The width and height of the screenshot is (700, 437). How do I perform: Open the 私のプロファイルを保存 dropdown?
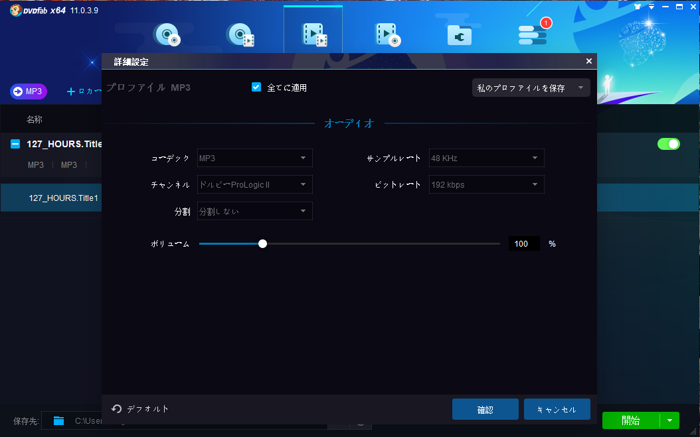531,88
